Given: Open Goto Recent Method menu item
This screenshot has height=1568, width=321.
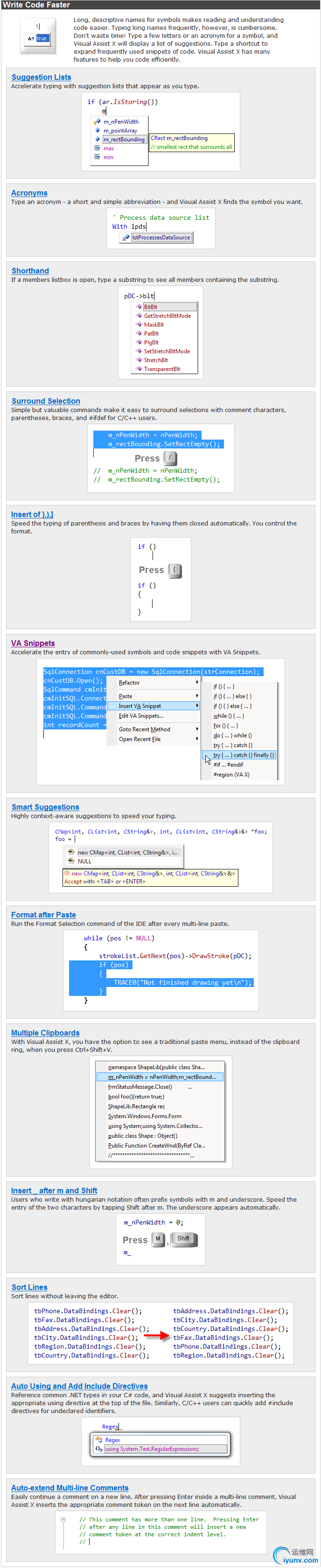Looking at the screenshot, I should pos(153,729).
